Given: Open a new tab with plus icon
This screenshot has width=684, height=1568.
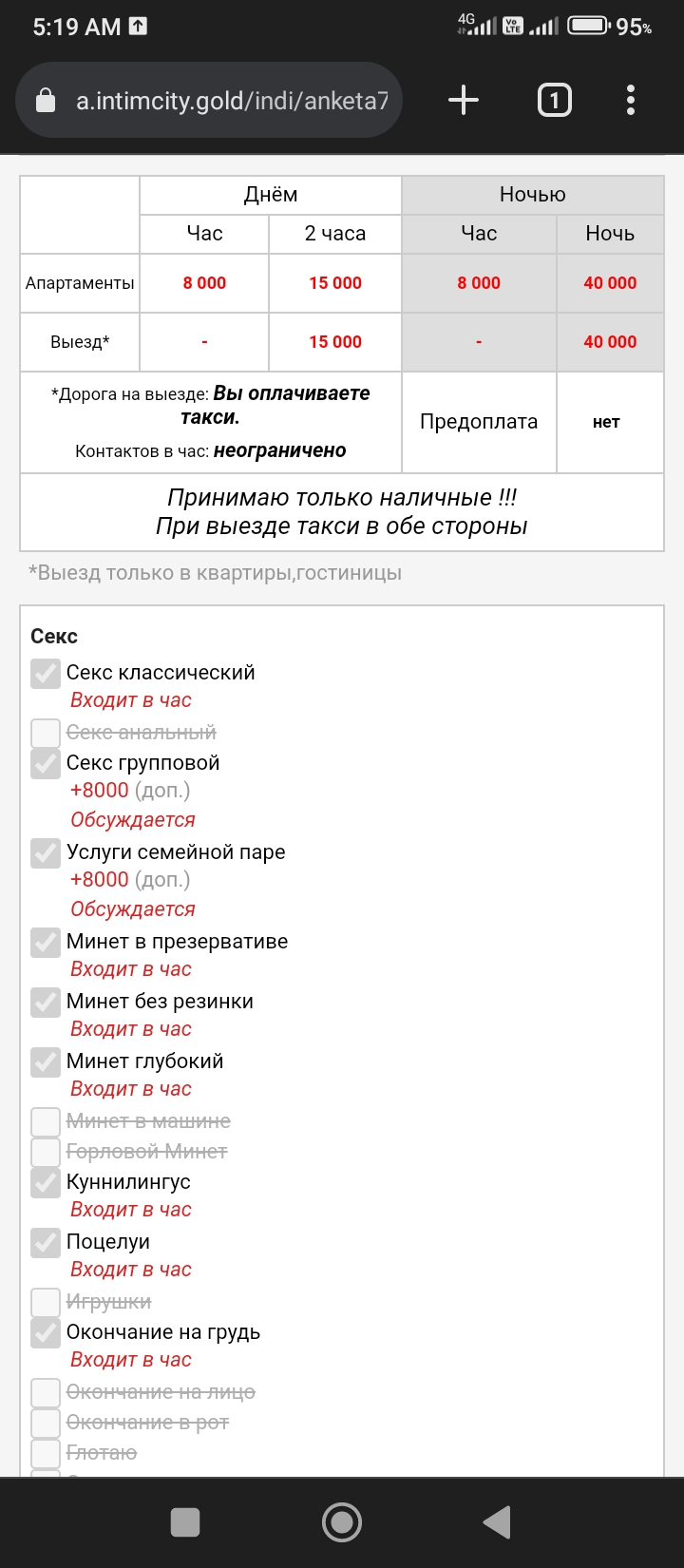Looking at the screenshot, I should tap(464, 100).
